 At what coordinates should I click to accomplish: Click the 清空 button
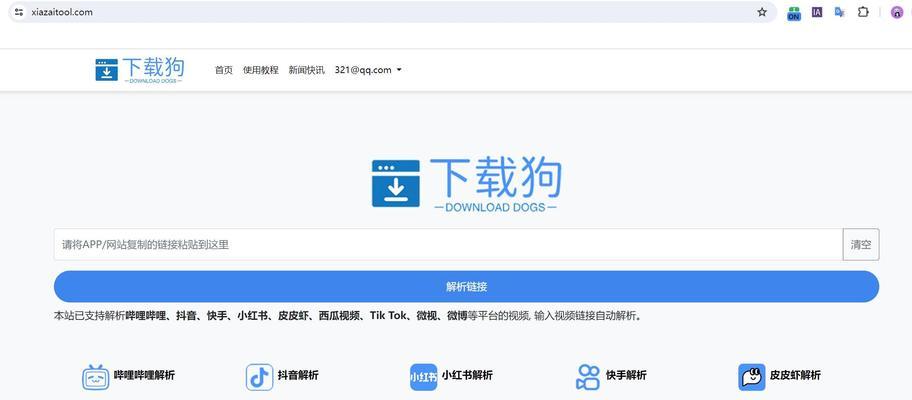(861, 245)
